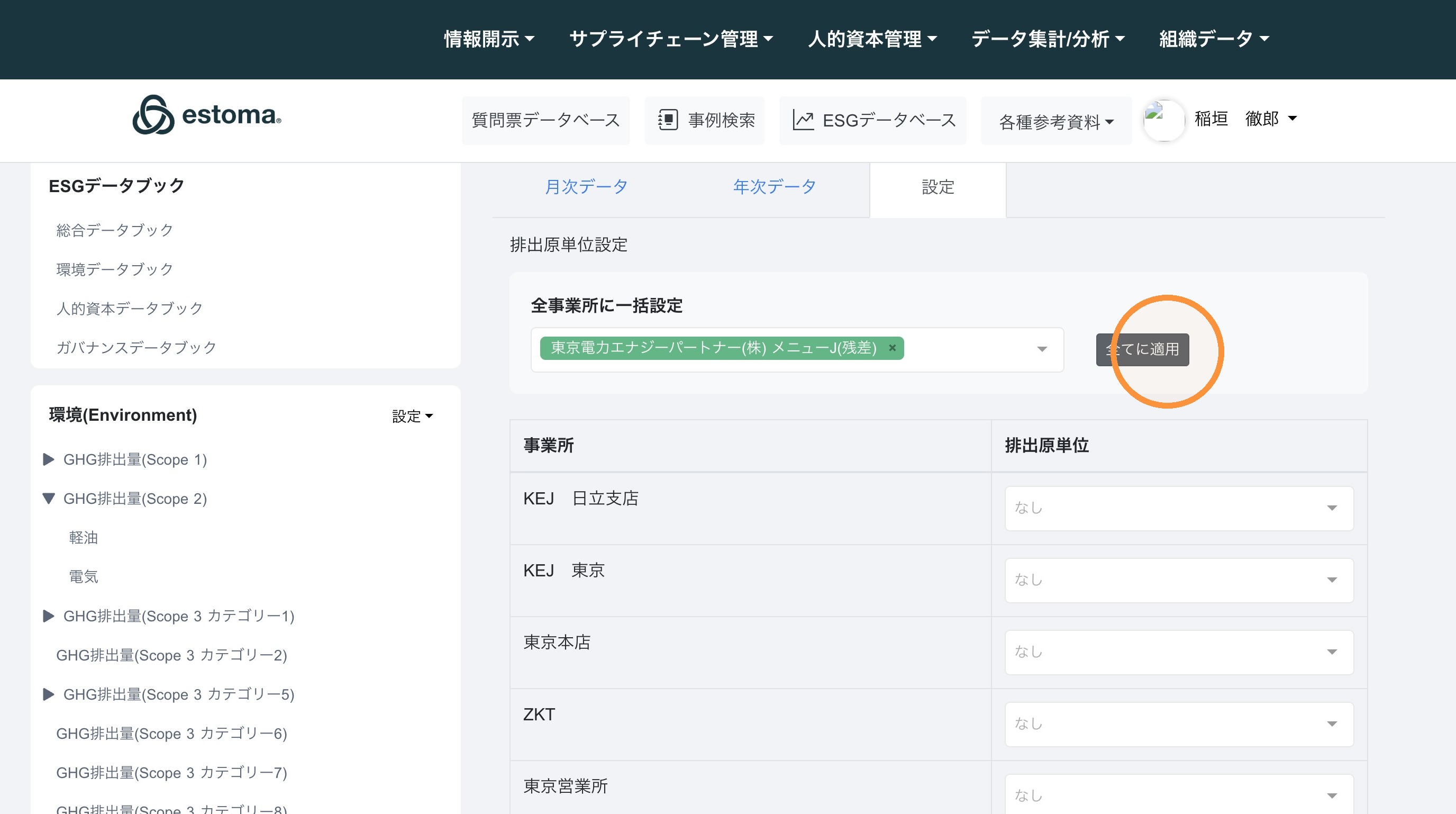Image resolution: width=1456 pixels, height=814 pixels.
Task: Click the 東京本店 row label
Action: pos(557,642)
